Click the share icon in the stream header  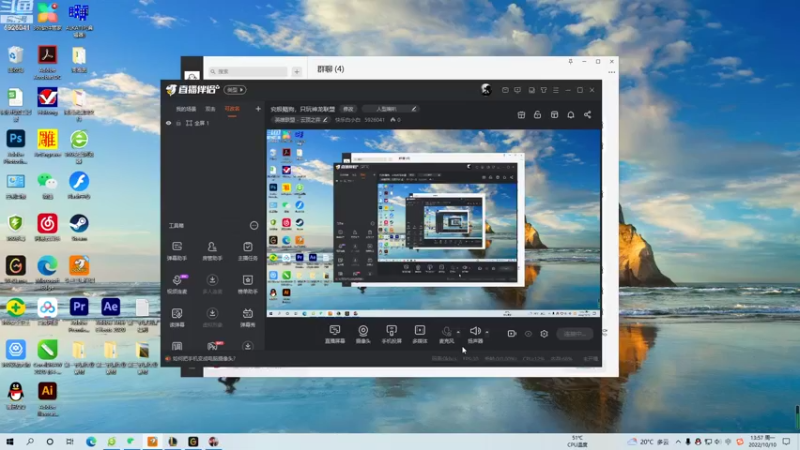pyautogui.click(x=587, y=115)
